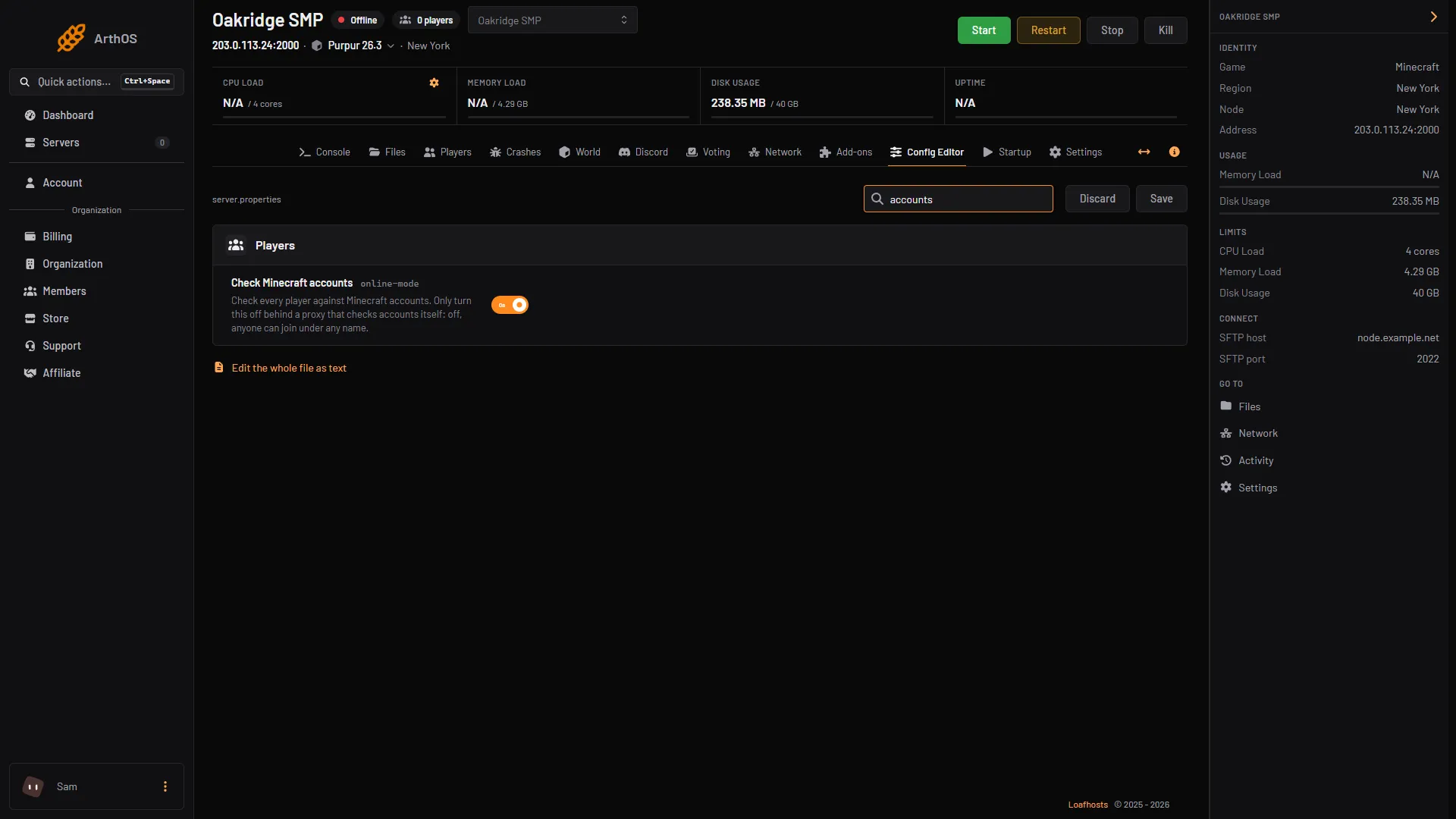Click the Loafhosts footer link
This screenshot has width=1456, height=819.
coord(1088,805)
